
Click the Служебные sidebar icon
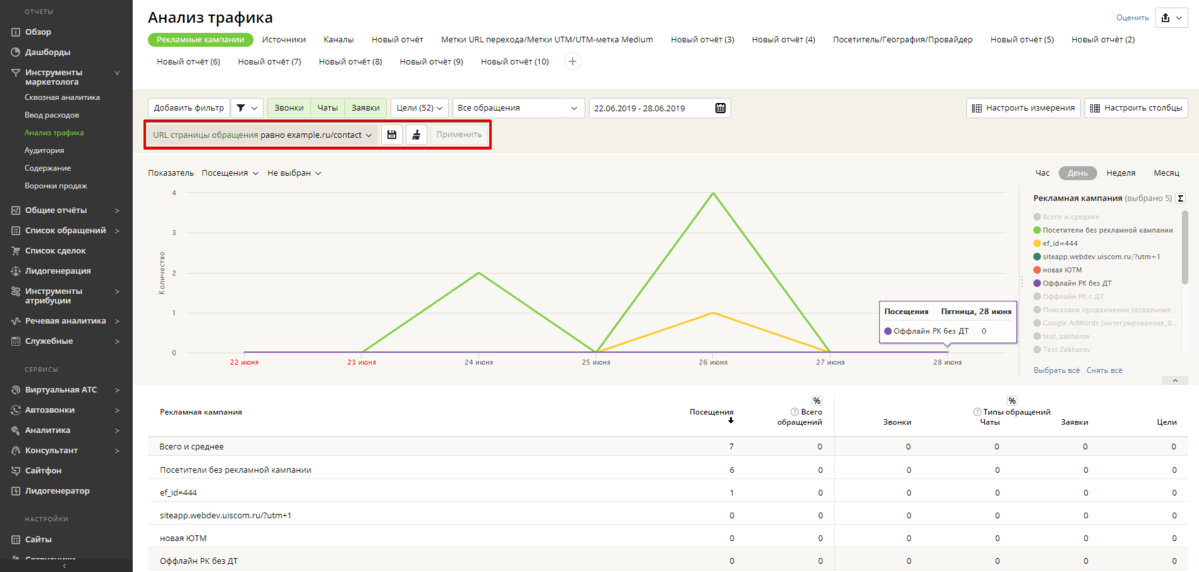(x=15, y=341)
